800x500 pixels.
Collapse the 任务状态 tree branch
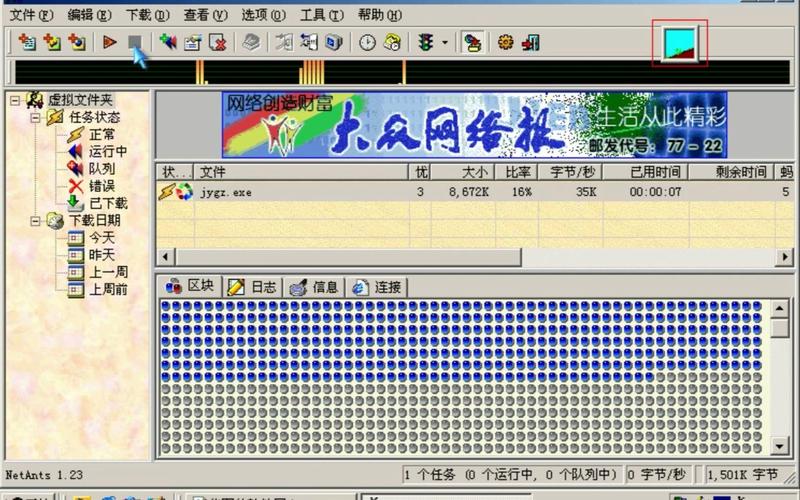pyautogui.click(x=35, y=118)
